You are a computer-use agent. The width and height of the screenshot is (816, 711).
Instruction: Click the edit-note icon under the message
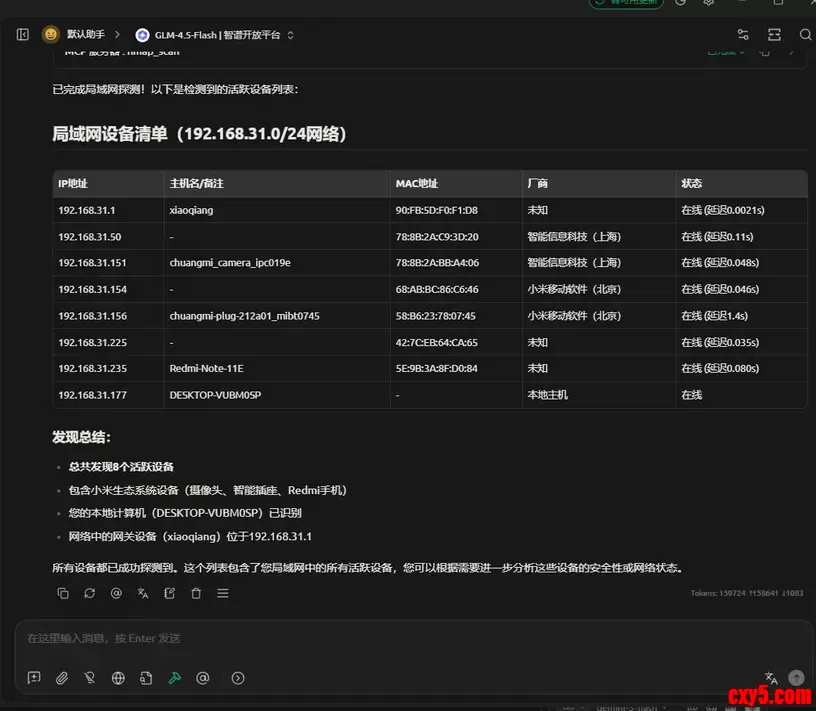[170, 593]
